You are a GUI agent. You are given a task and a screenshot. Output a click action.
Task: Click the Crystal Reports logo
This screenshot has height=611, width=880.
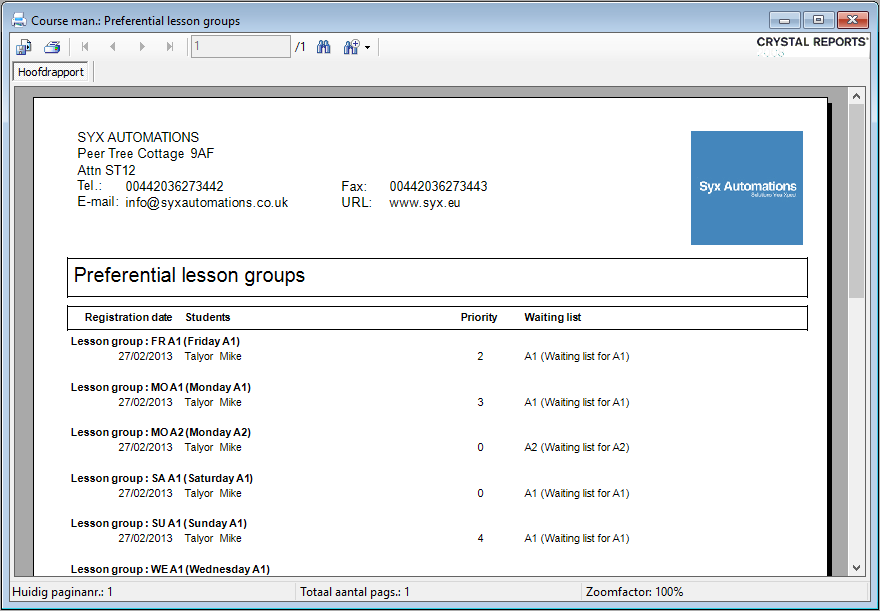click(x=811, y=43)
